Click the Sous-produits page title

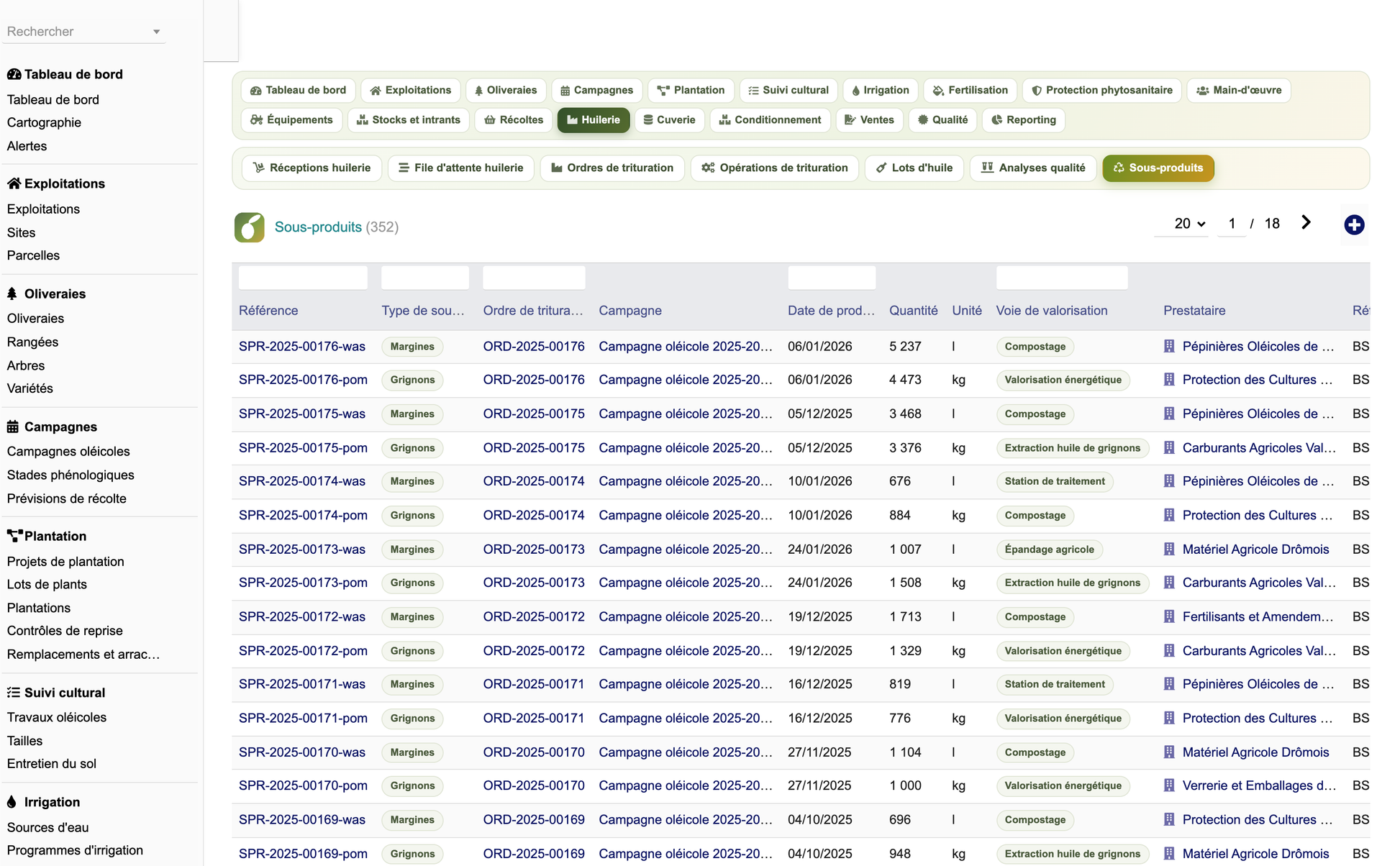(318, 227)
